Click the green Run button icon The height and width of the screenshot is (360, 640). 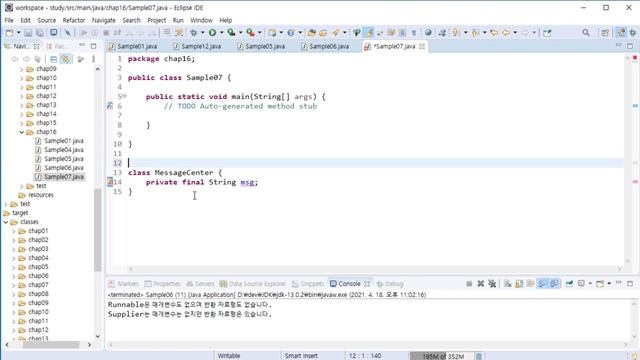pyautogui.click(x=212, y=33)
